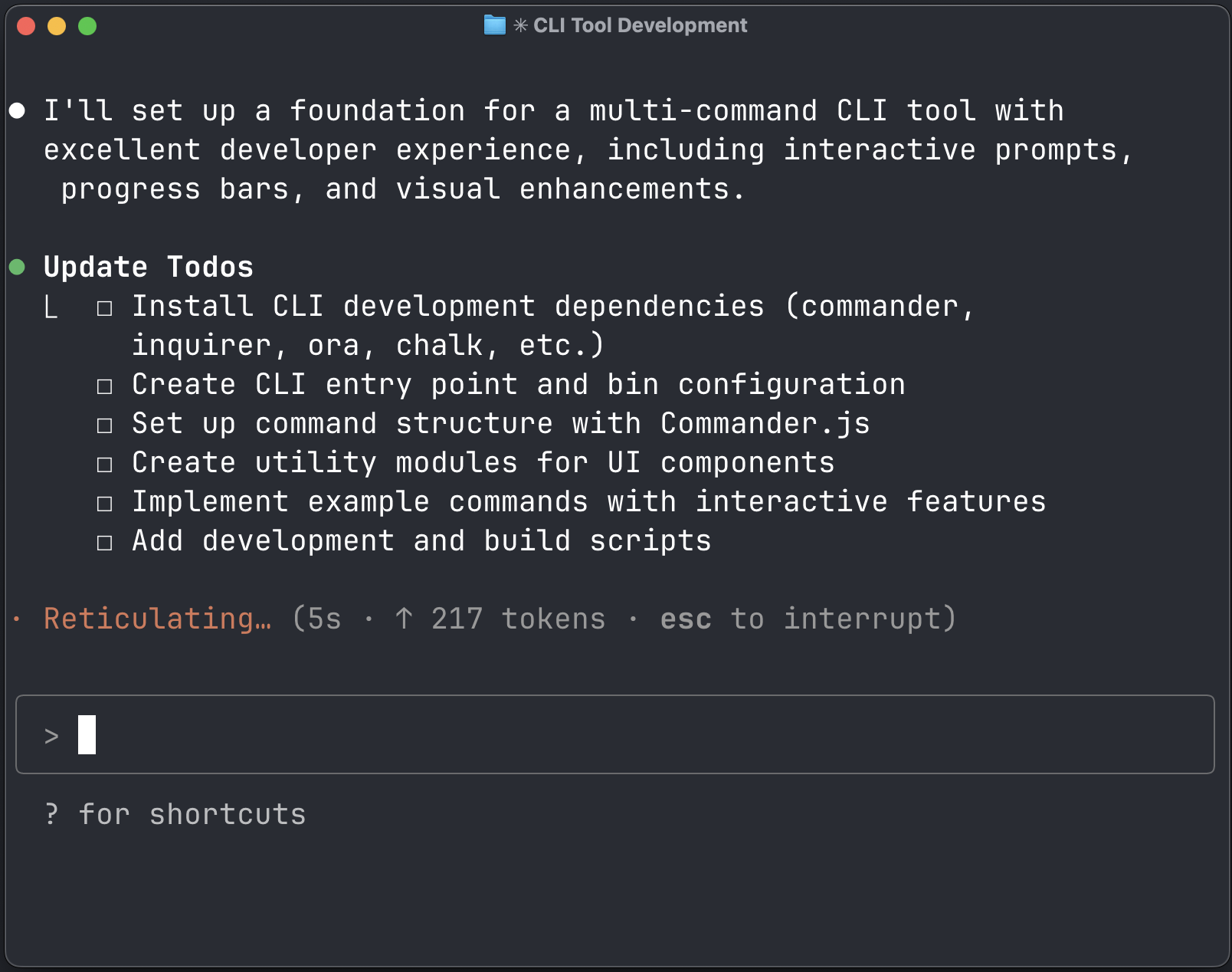This screenshot has height=972, width=1232.
Task: Check the Set up command structure todo
Action: click(105, 423)
